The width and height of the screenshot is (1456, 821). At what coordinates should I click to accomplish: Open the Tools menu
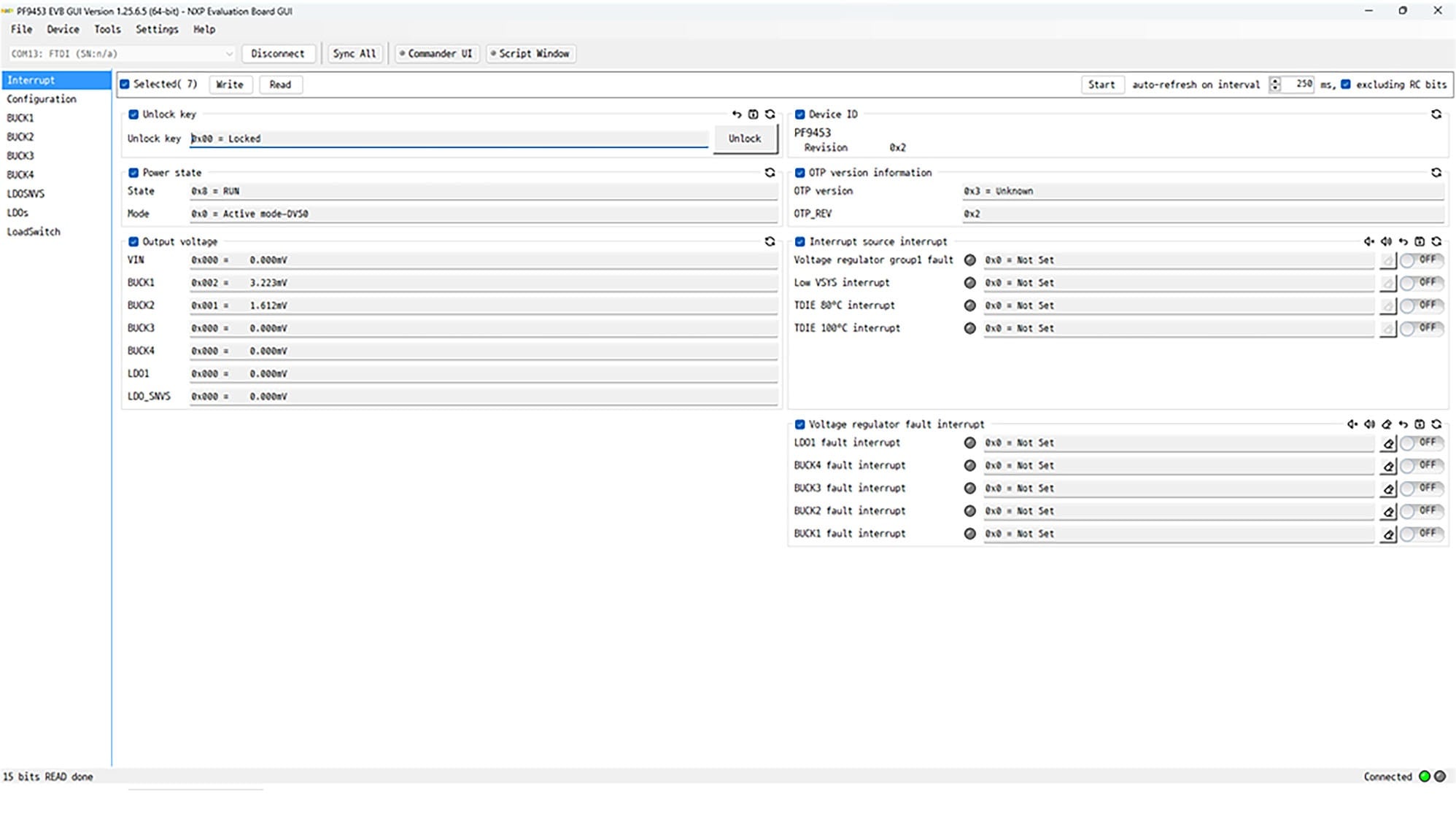tap(107, 29)
